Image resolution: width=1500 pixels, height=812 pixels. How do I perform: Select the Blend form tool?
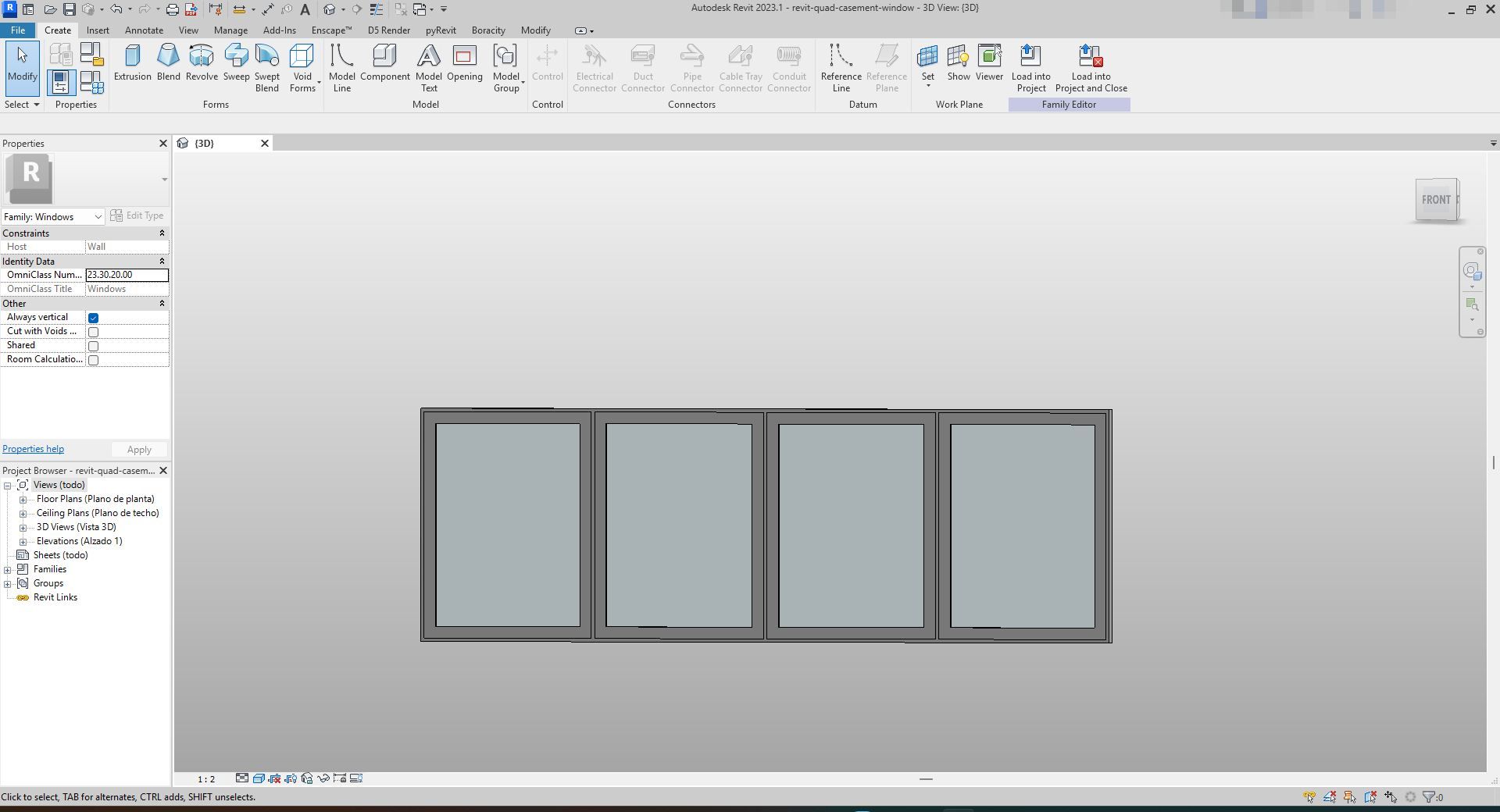coord(168,62)
